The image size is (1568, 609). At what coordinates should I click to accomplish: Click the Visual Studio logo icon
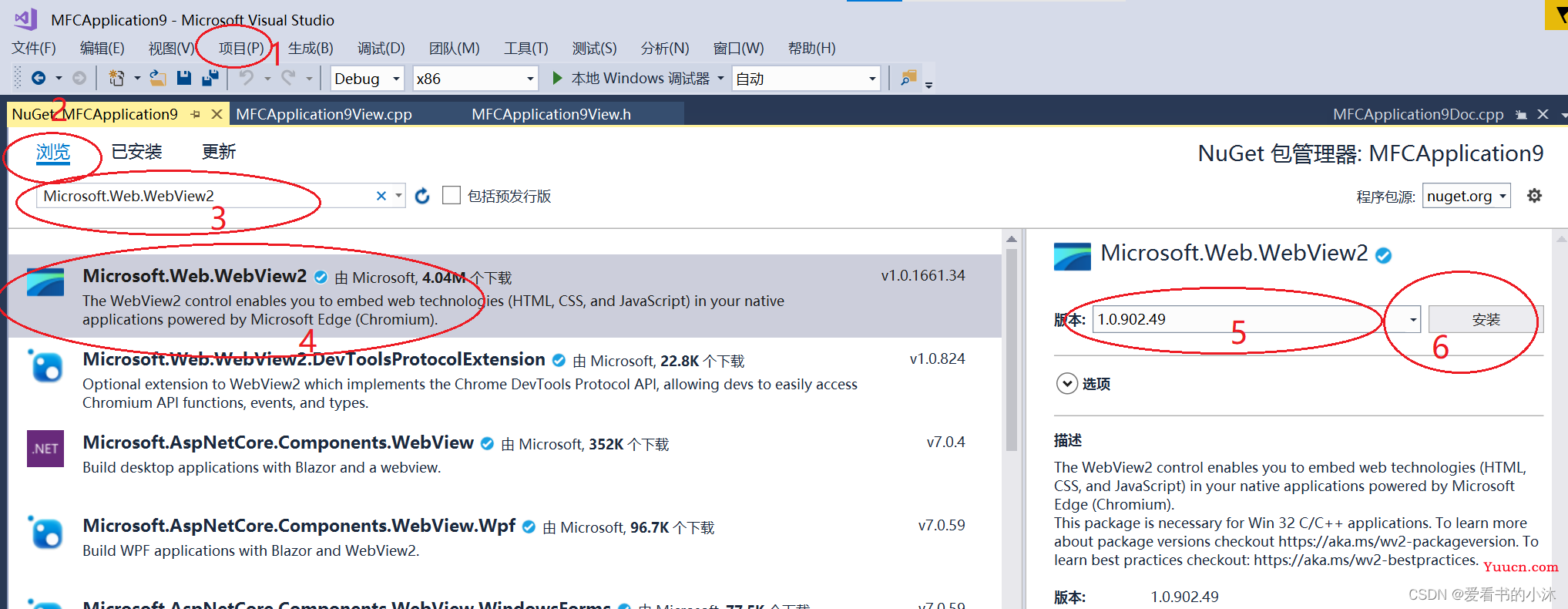25,19
